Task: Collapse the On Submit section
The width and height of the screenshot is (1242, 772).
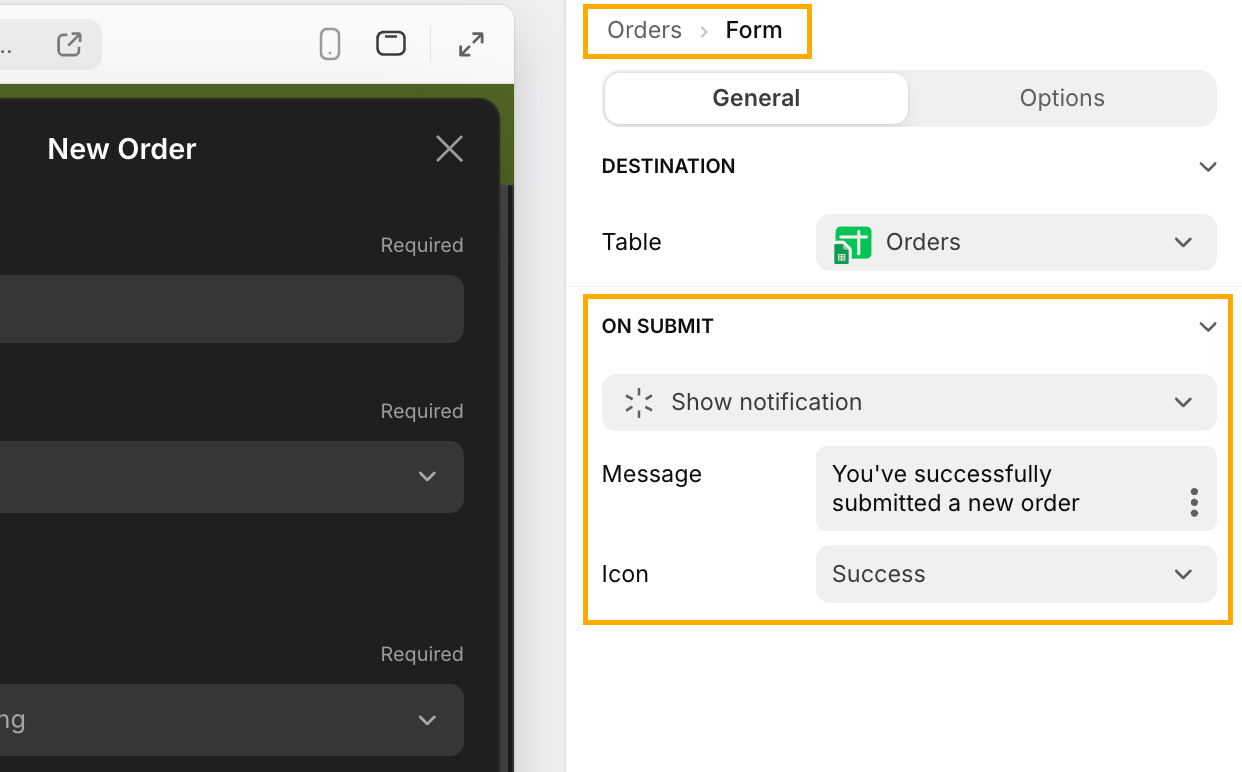Action: point(1207,326)
